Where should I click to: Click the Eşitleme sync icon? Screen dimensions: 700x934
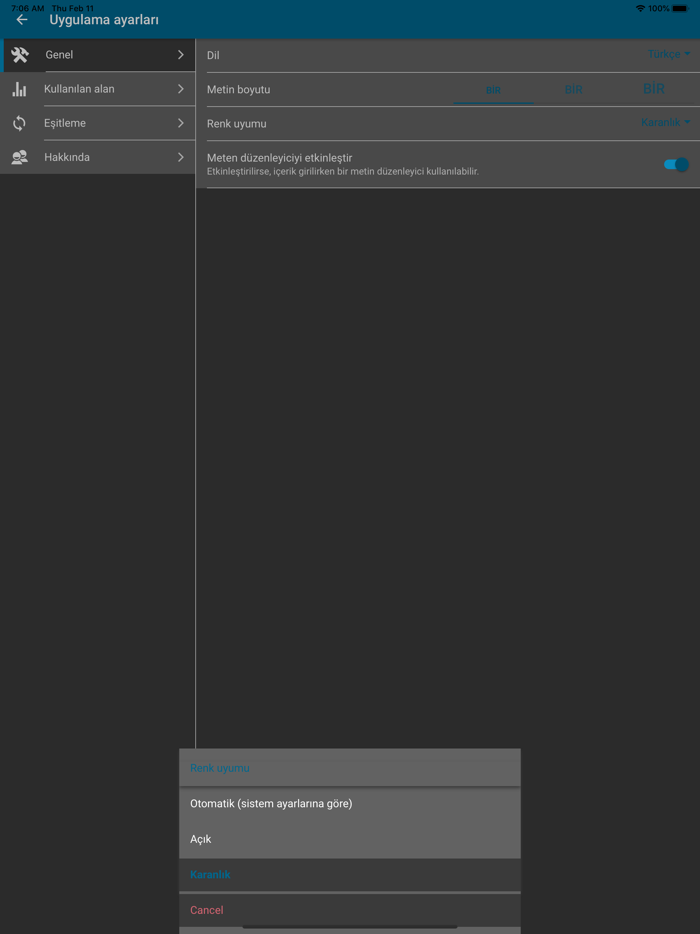(20, 123)
